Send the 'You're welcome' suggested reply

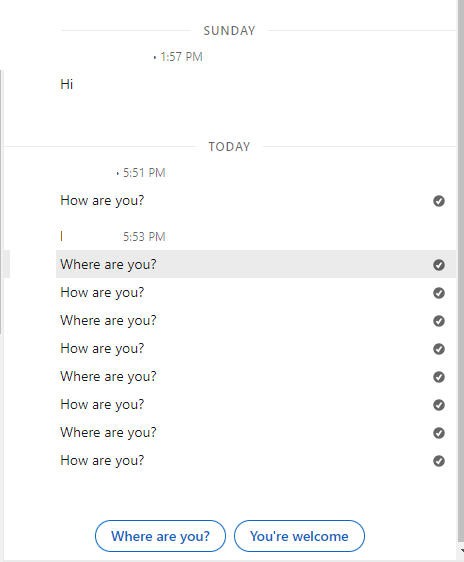coord(299,536)
